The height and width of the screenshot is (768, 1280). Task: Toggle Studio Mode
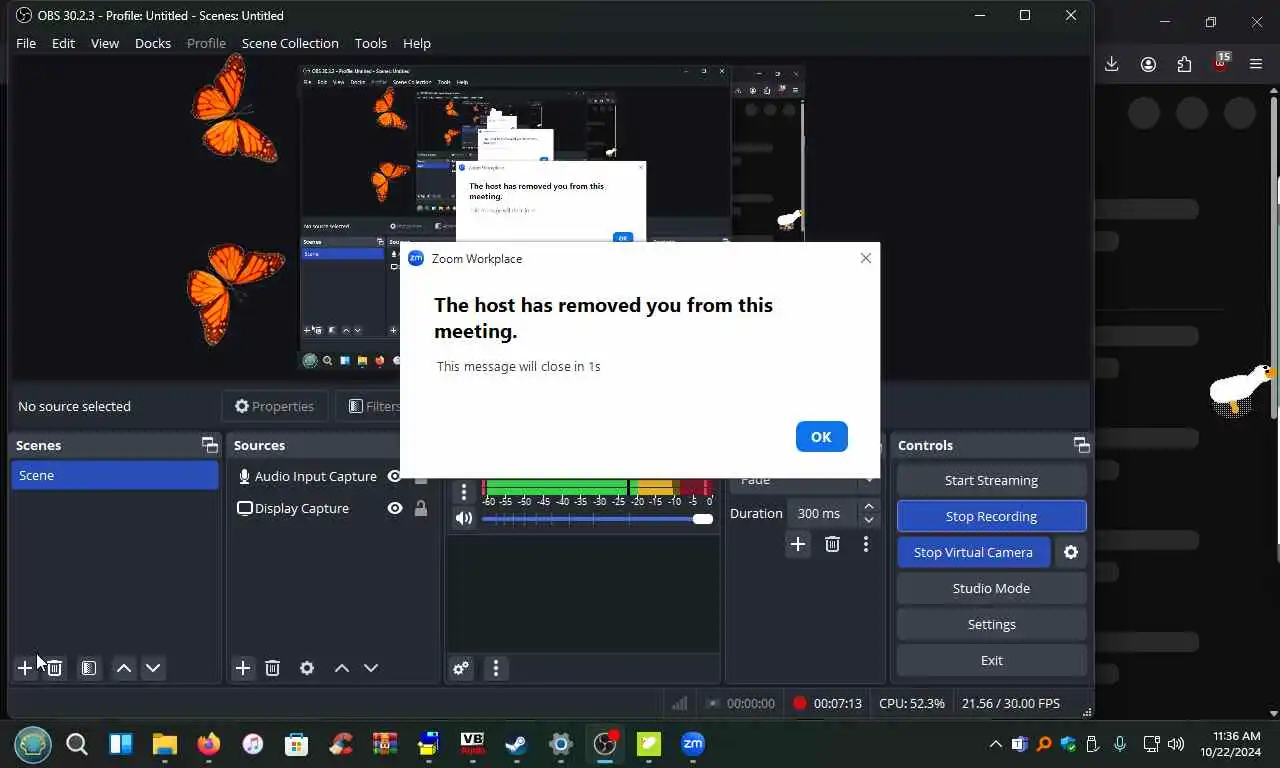point(991,588)
